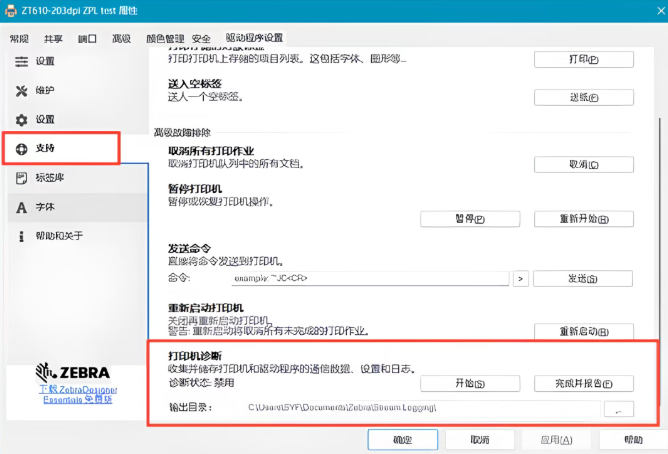Click the bottom 帮助 help button
The image size is (668, 454).
(633, 440)
